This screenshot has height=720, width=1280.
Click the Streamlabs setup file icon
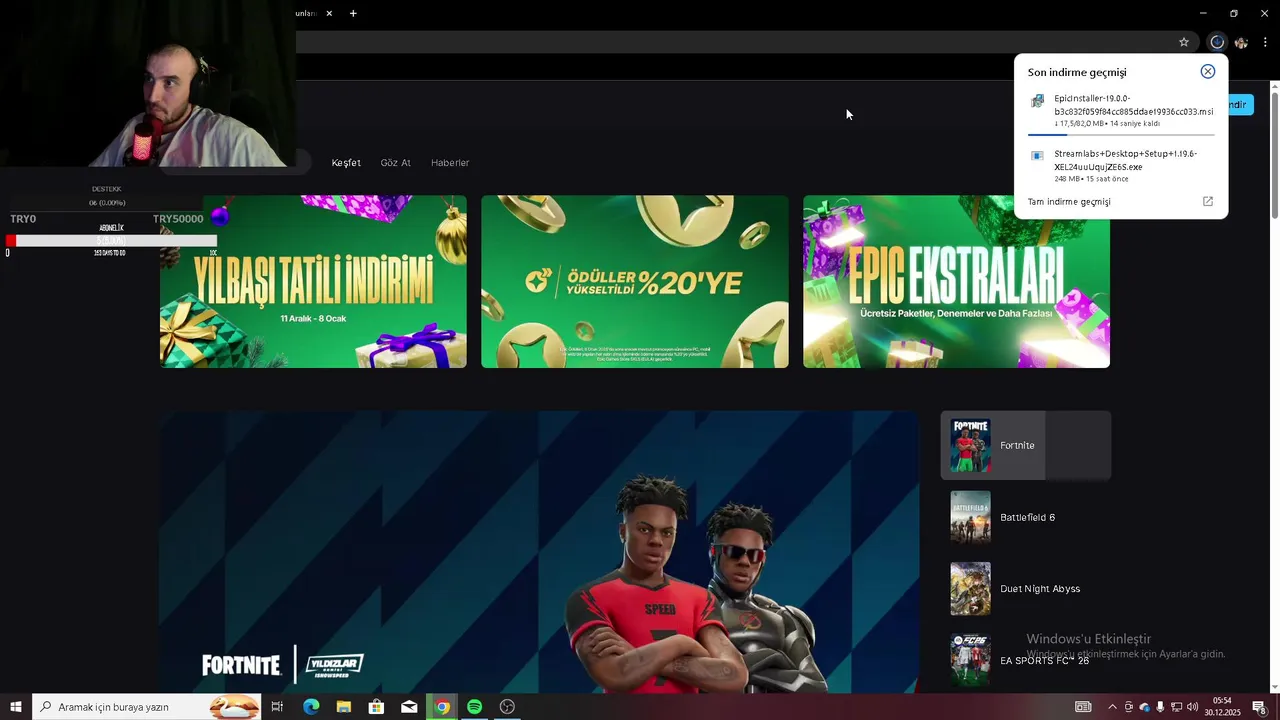click(1037, 156)
